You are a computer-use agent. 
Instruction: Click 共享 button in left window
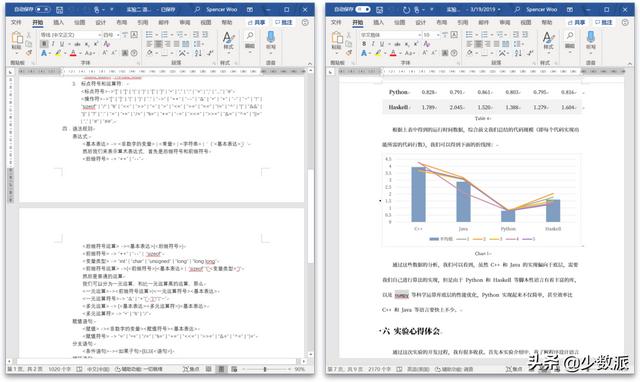click(x=256, y=22)
